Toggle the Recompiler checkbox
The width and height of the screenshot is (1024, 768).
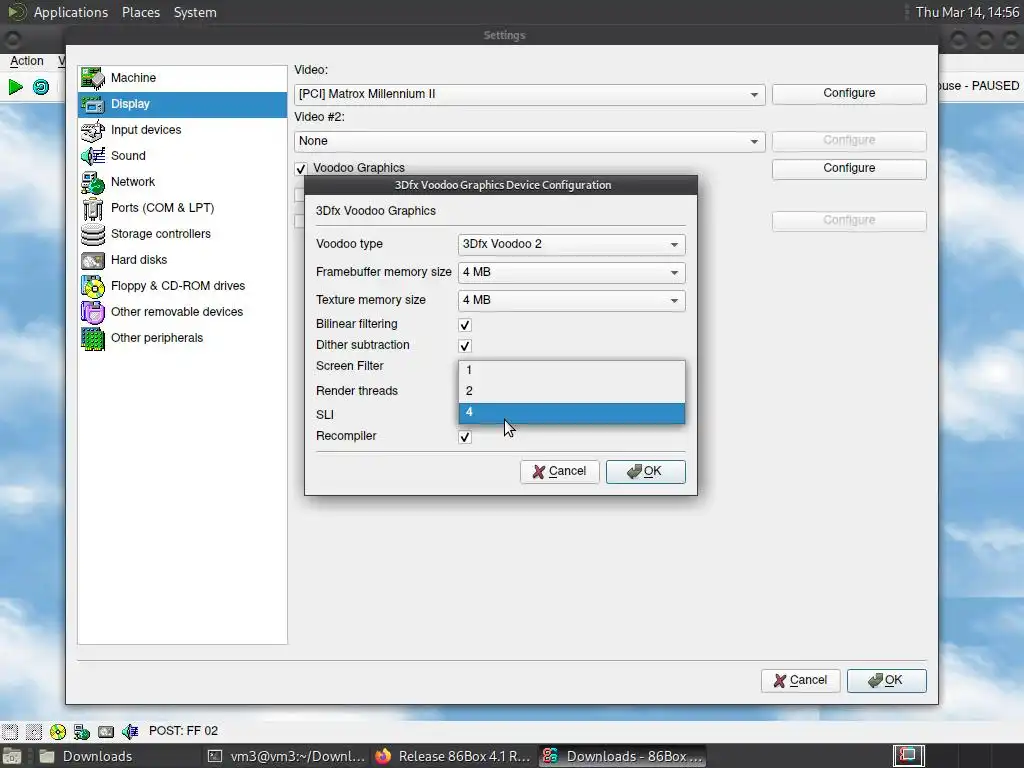(x=465, y=437)
